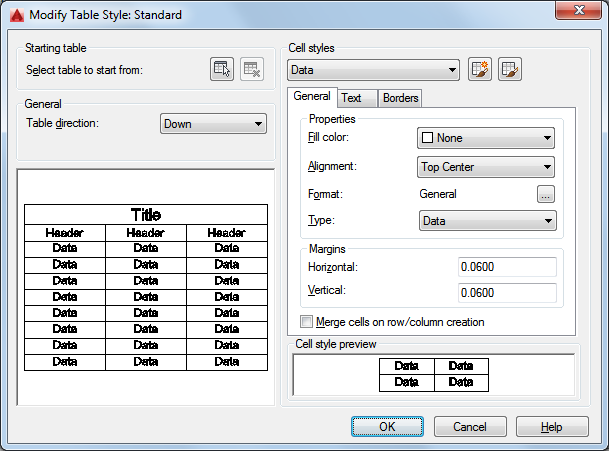
Task: Click the select starting table icon
Action: (x=222, y=70)
